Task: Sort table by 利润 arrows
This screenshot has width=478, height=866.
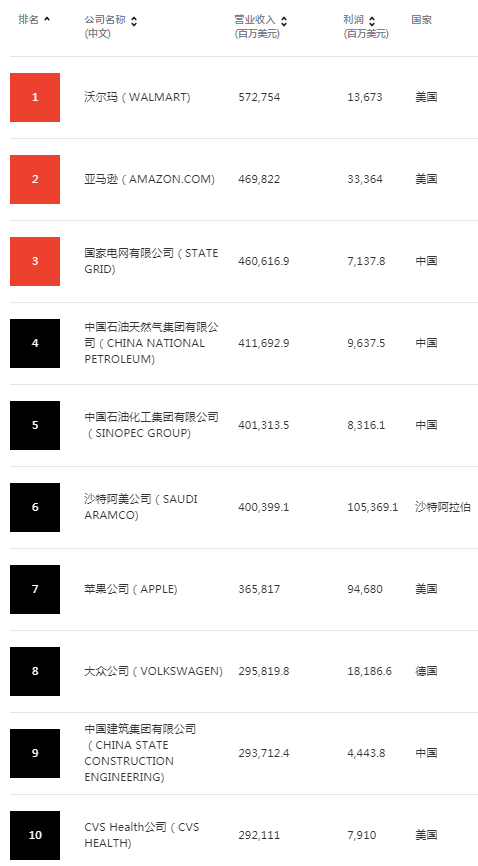Action: coord(371,21)
